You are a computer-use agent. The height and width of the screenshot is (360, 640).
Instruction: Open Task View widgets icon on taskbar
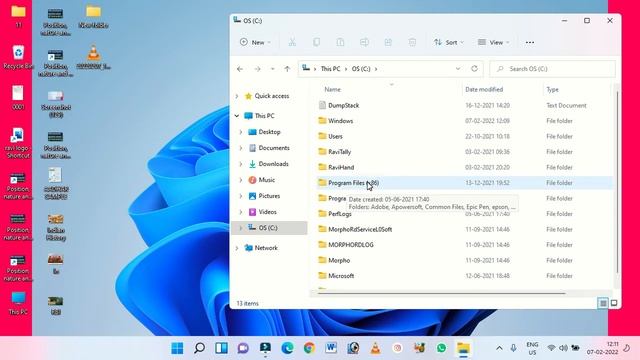coord(221,348)
